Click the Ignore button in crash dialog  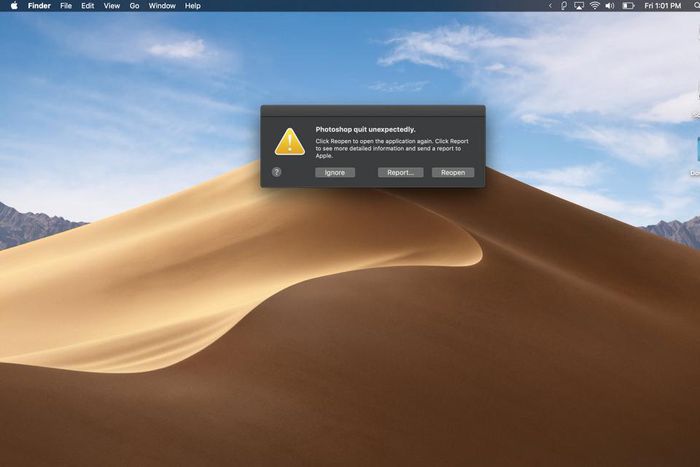[335, 172]
